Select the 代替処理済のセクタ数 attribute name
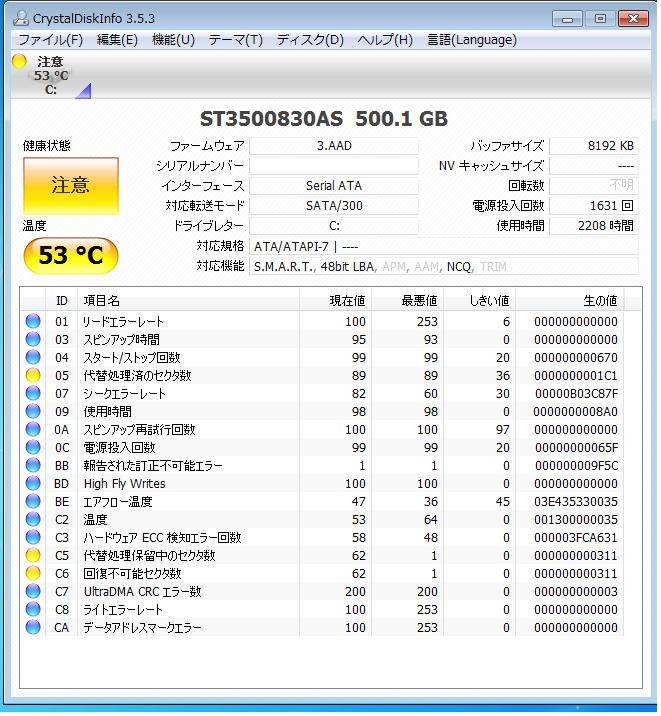The height and width of the screenshot is (716, 661). pos(137,375)
